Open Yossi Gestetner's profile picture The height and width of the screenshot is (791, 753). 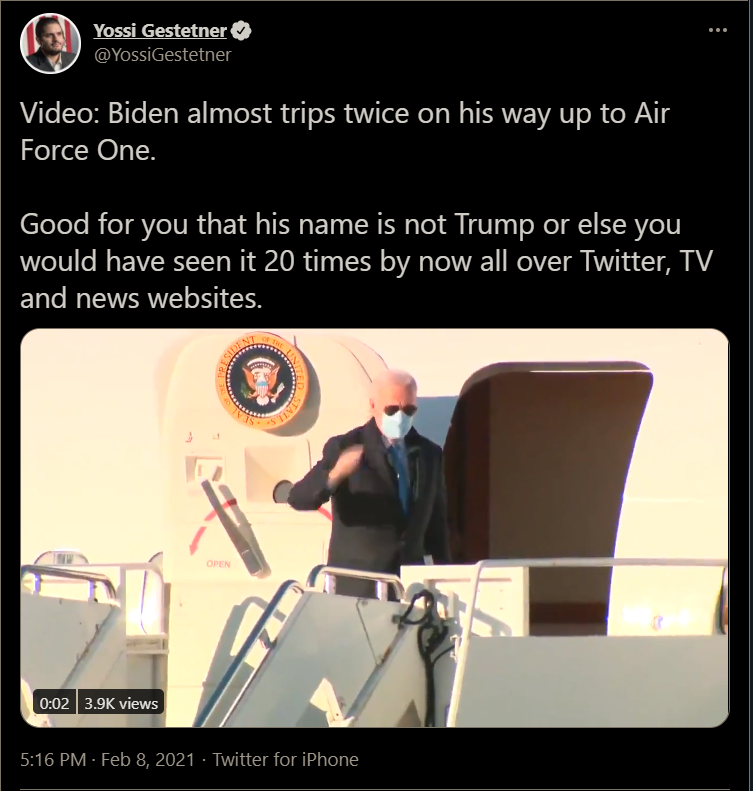click(50, 43)
